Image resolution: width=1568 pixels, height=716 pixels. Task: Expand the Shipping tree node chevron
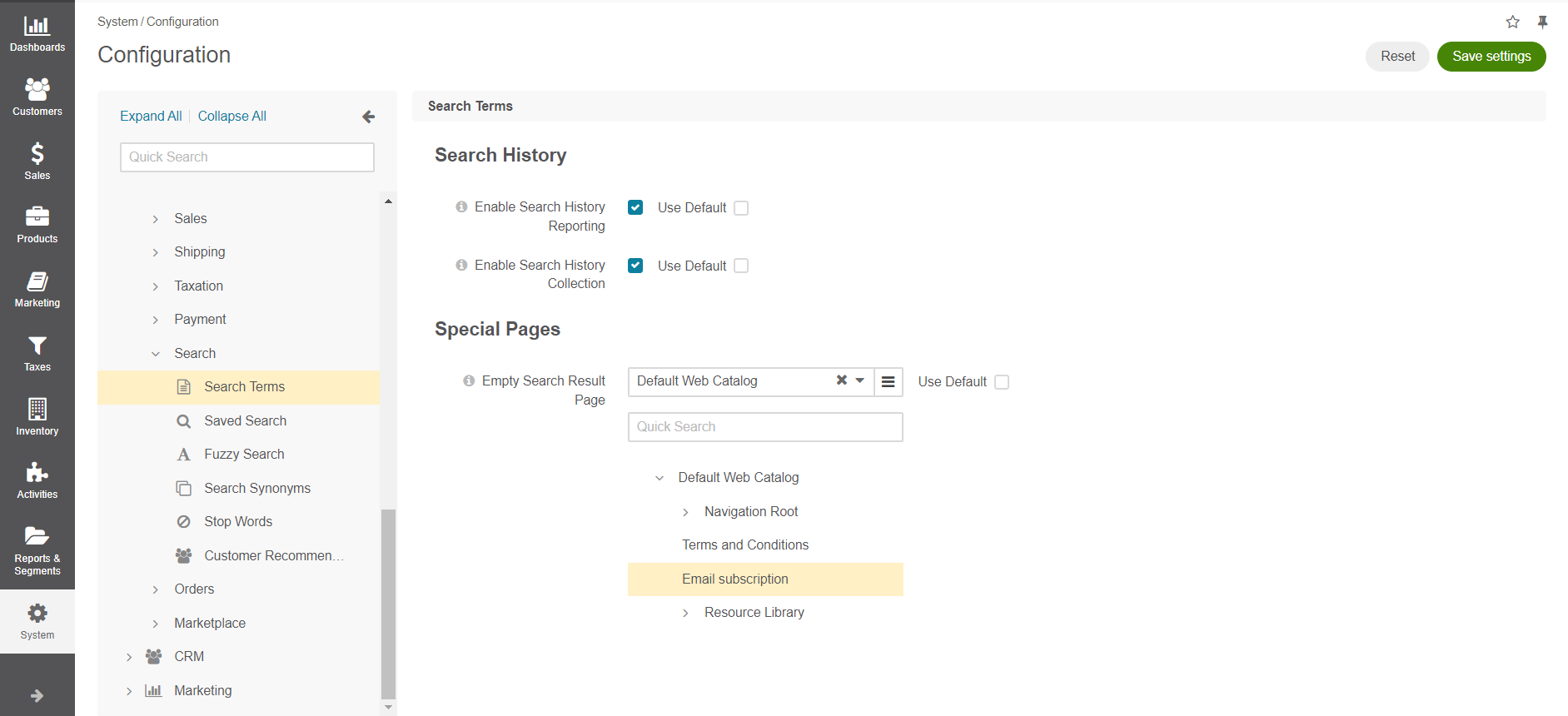156,252
